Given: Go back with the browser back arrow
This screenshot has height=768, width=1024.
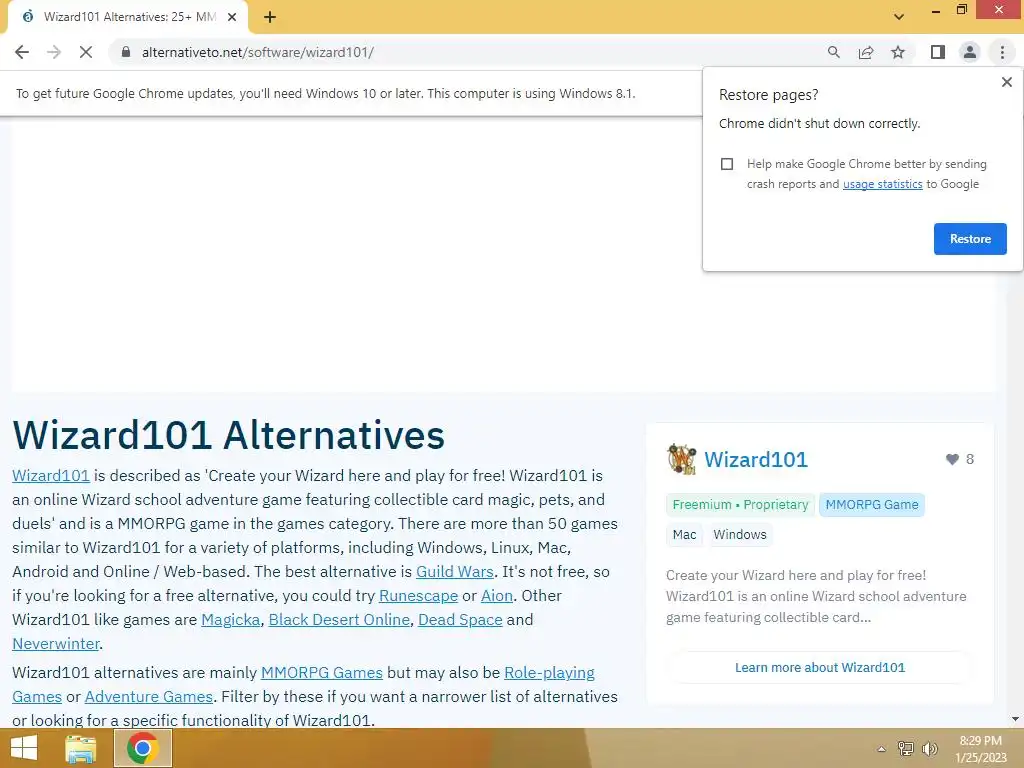Looking at the screenshot, I should click(22, 52).
